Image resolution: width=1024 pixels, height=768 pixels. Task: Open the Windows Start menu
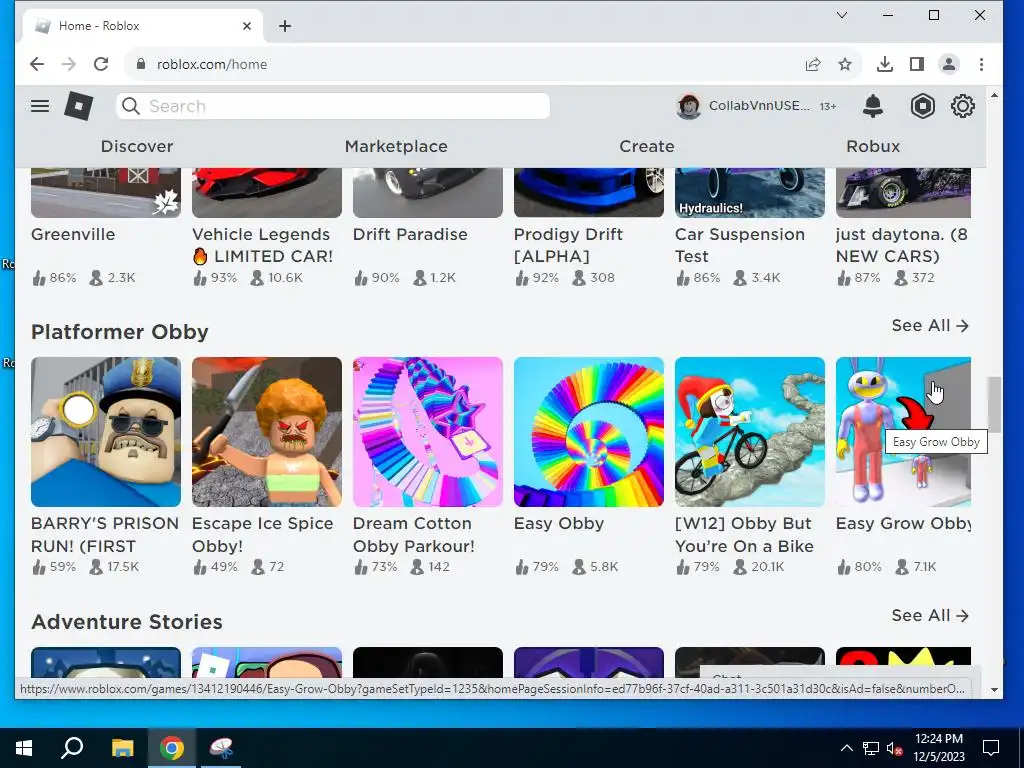pyautogui.click(x=24, y=748)
